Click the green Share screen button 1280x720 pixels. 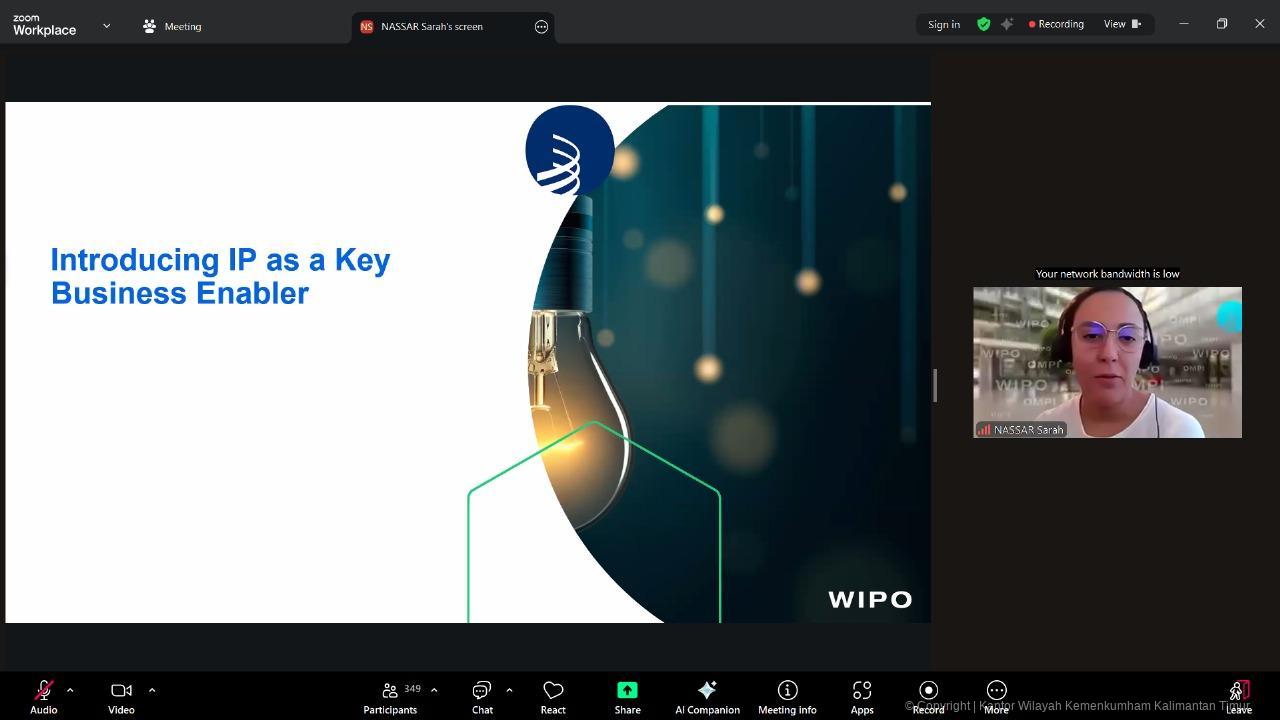click(x=627, y=697)
